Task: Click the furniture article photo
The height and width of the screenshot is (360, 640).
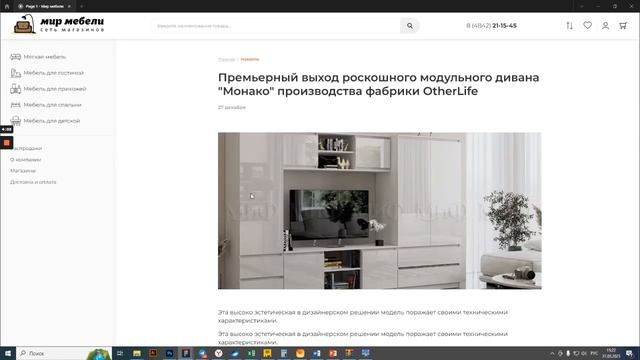Action: [x=380, y=211]
